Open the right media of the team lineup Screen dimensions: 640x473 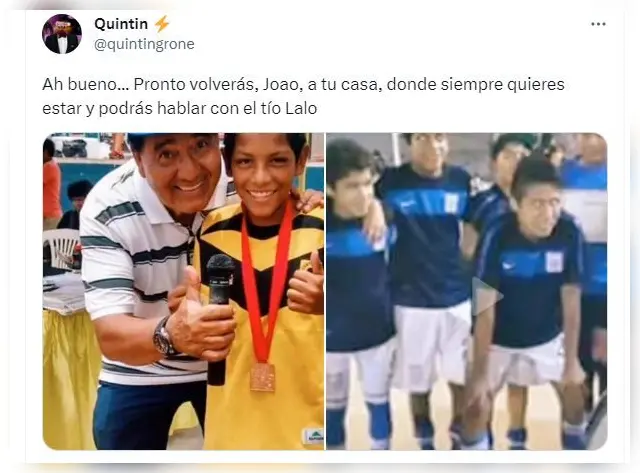467,291
